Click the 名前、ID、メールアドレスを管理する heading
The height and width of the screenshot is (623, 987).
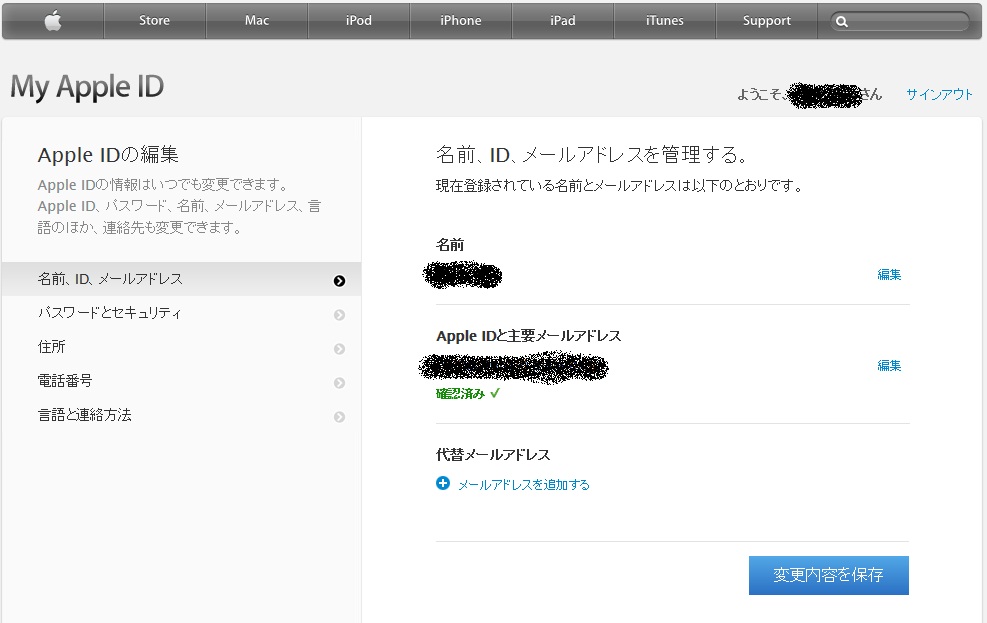592,155
